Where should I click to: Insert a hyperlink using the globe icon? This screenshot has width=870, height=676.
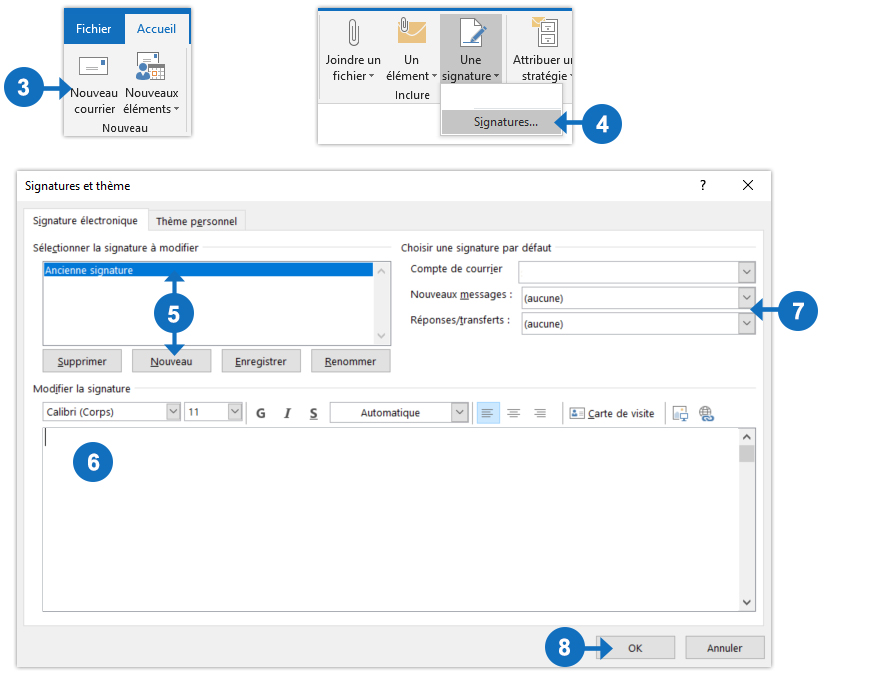(706, 413)
